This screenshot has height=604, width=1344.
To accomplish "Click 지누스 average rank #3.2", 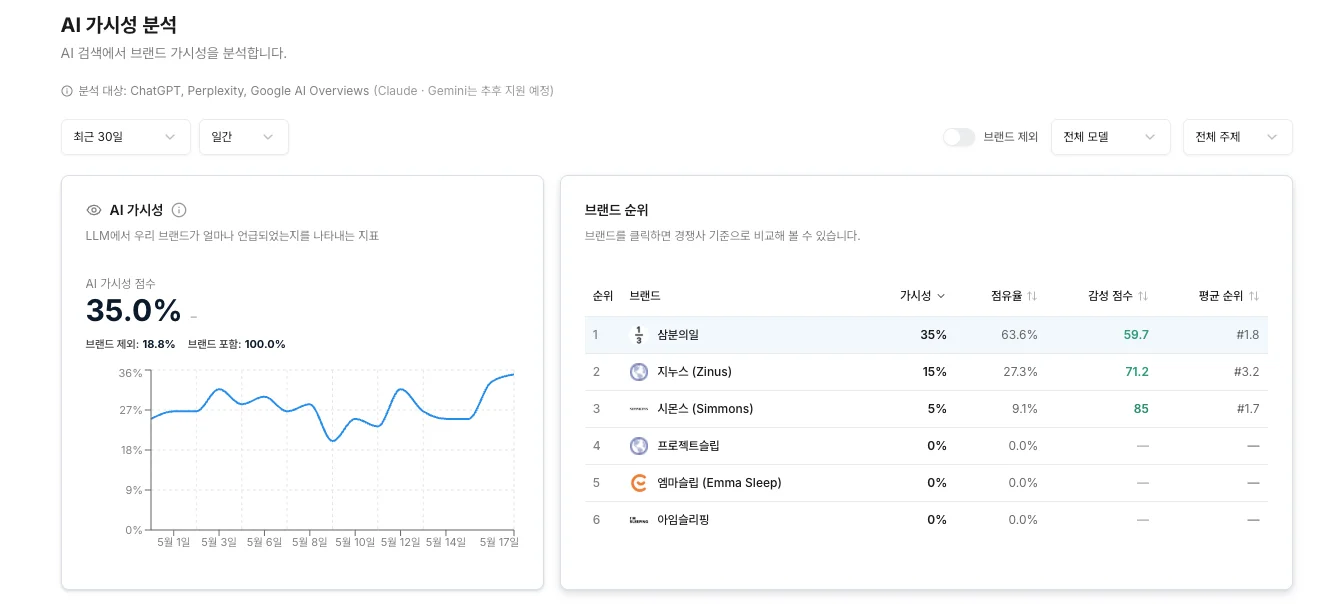I will pos(1247,372).
